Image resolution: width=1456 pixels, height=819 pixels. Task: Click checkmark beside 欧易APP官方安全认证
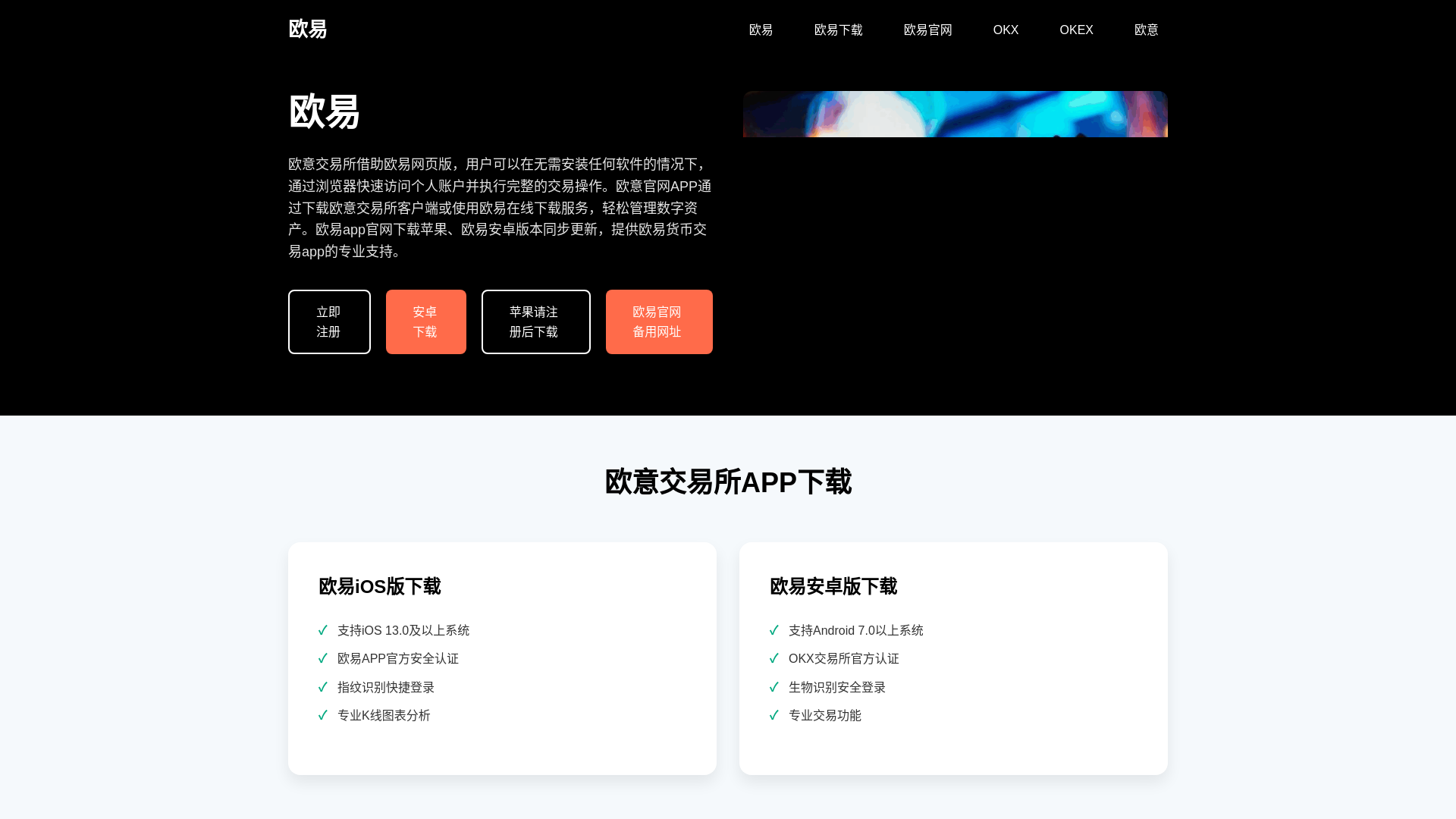pyautogui.click(x=323, y=658)
